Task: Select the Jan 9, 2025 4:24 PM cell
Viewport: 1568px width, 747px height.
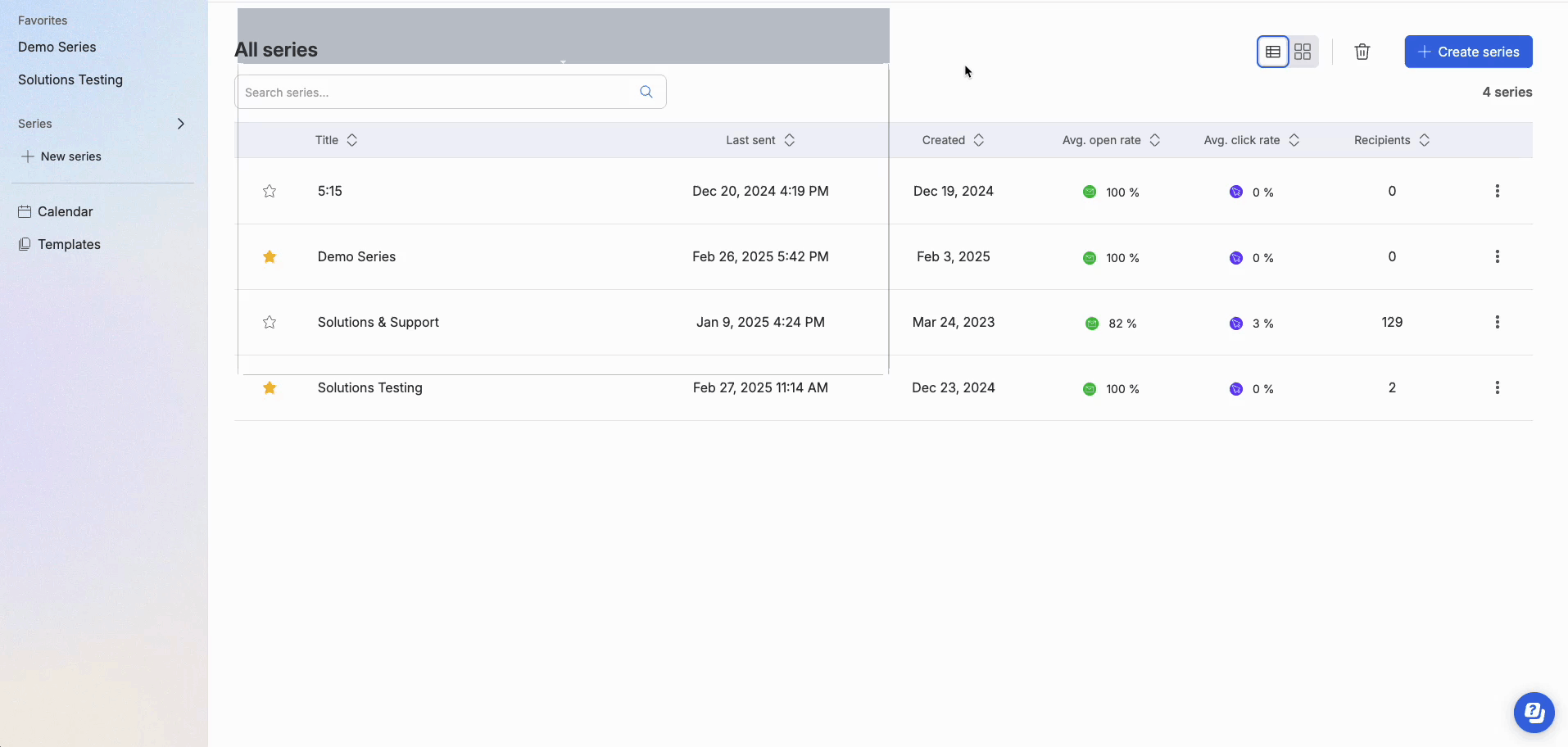Action: tap(760, 322)
